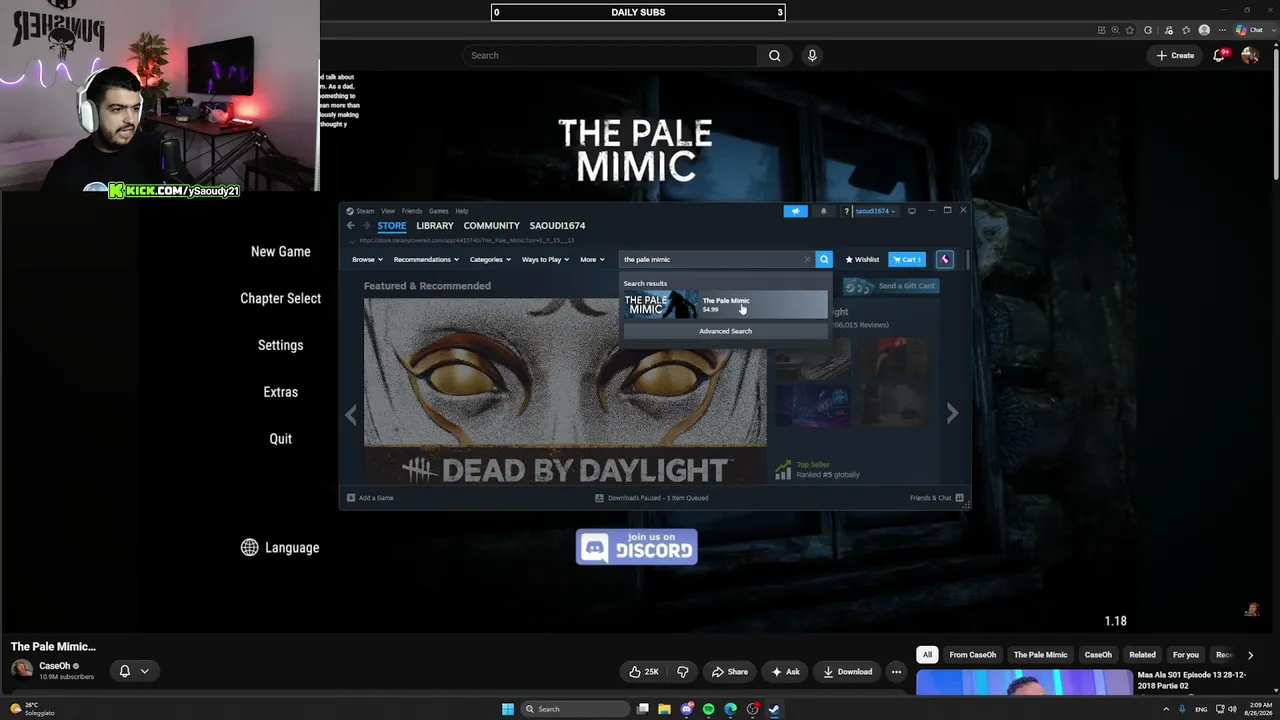This screenshot has height=720, width=1280.
Task: Open Spotify from the taskbar
Action: [709, 709]
